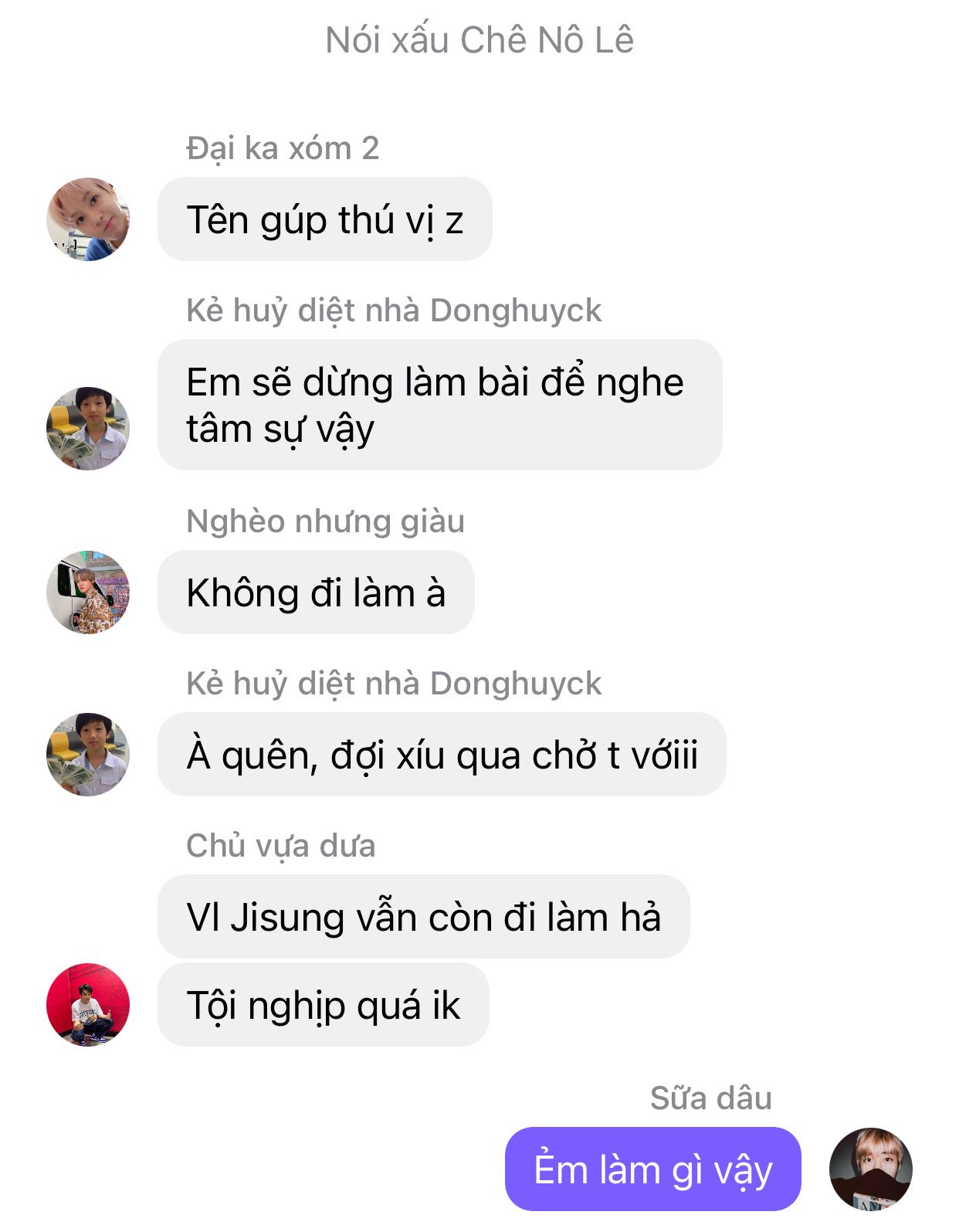Tap the 'Sữa dâu' name label

(x=711, y=1098)
